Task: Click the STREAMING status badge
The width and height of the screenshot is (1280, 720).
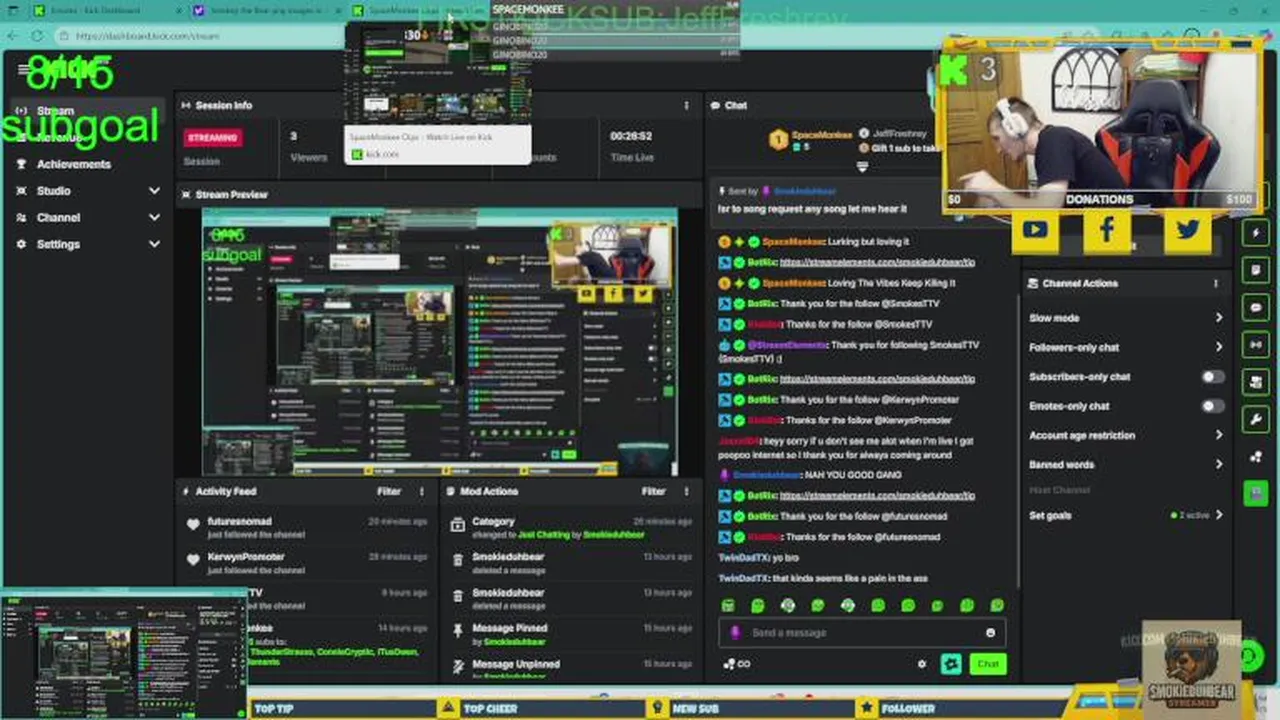Action: coord(213,137)
